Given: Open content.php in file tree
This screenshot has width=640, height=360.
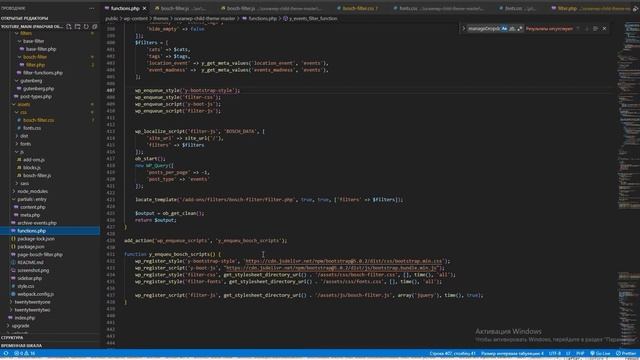Looking at the screenshot, I should coord(31,207).
